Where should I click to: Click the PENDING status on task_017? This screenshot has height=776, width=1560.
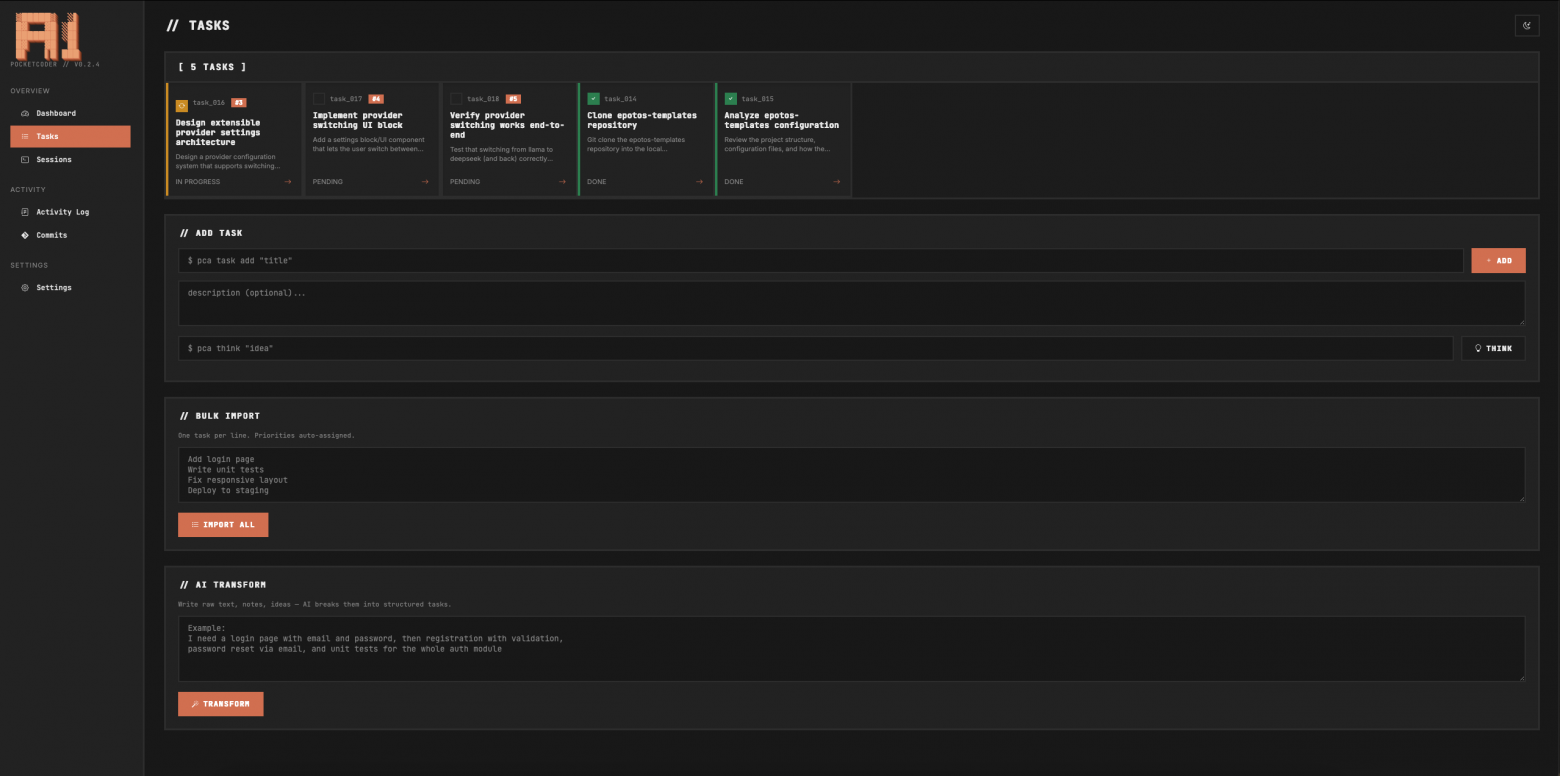(328, 182)
